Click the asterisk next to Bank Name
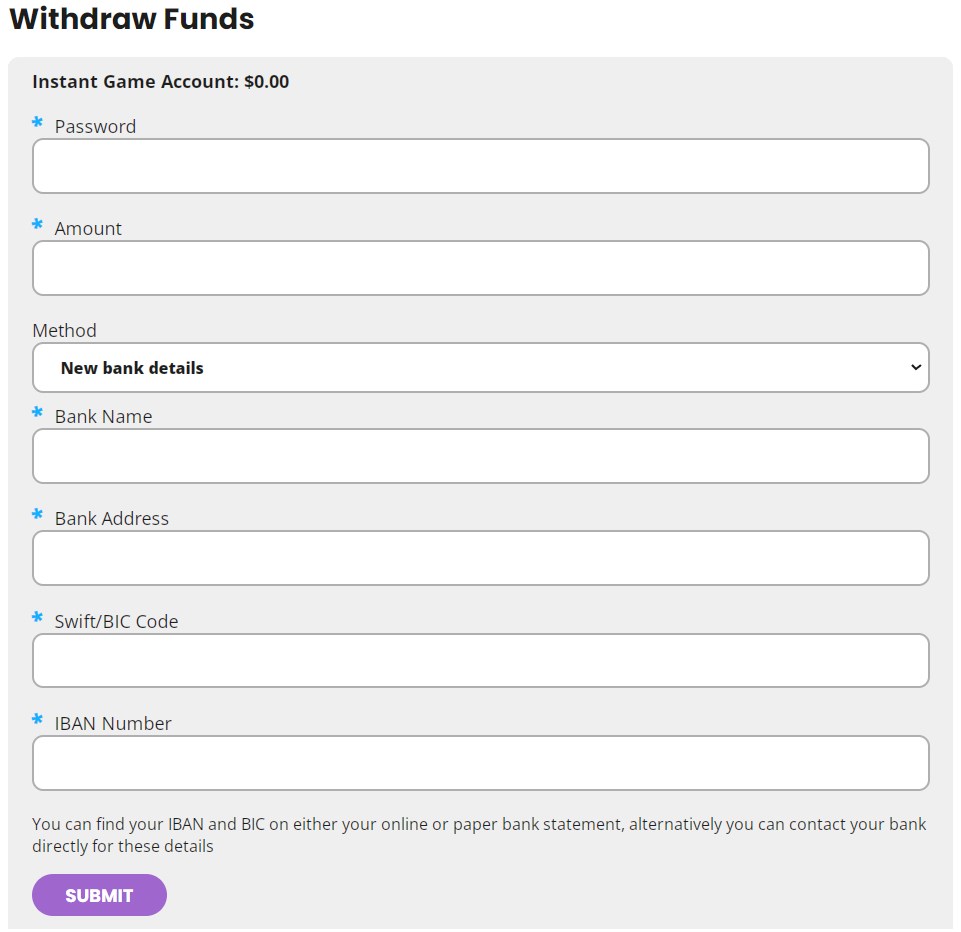This screenshot has height=932, width=961. tap(38, 413)
